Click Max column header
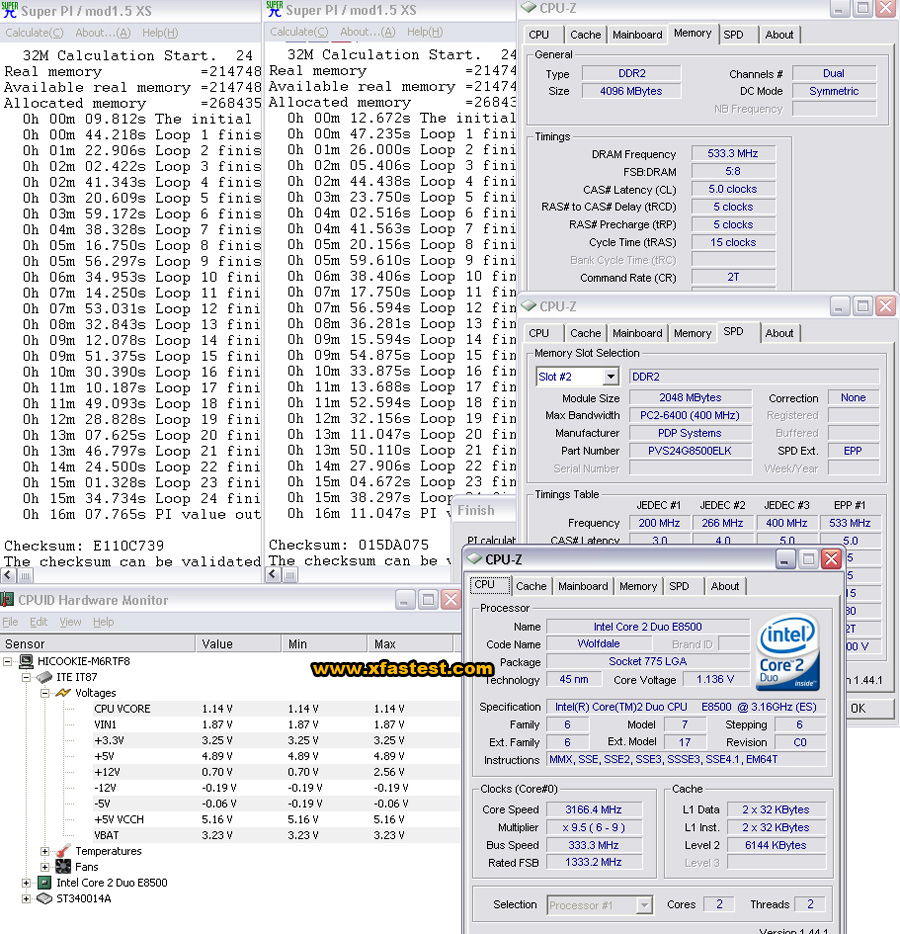The image size is (900, 934). point(410,644)
